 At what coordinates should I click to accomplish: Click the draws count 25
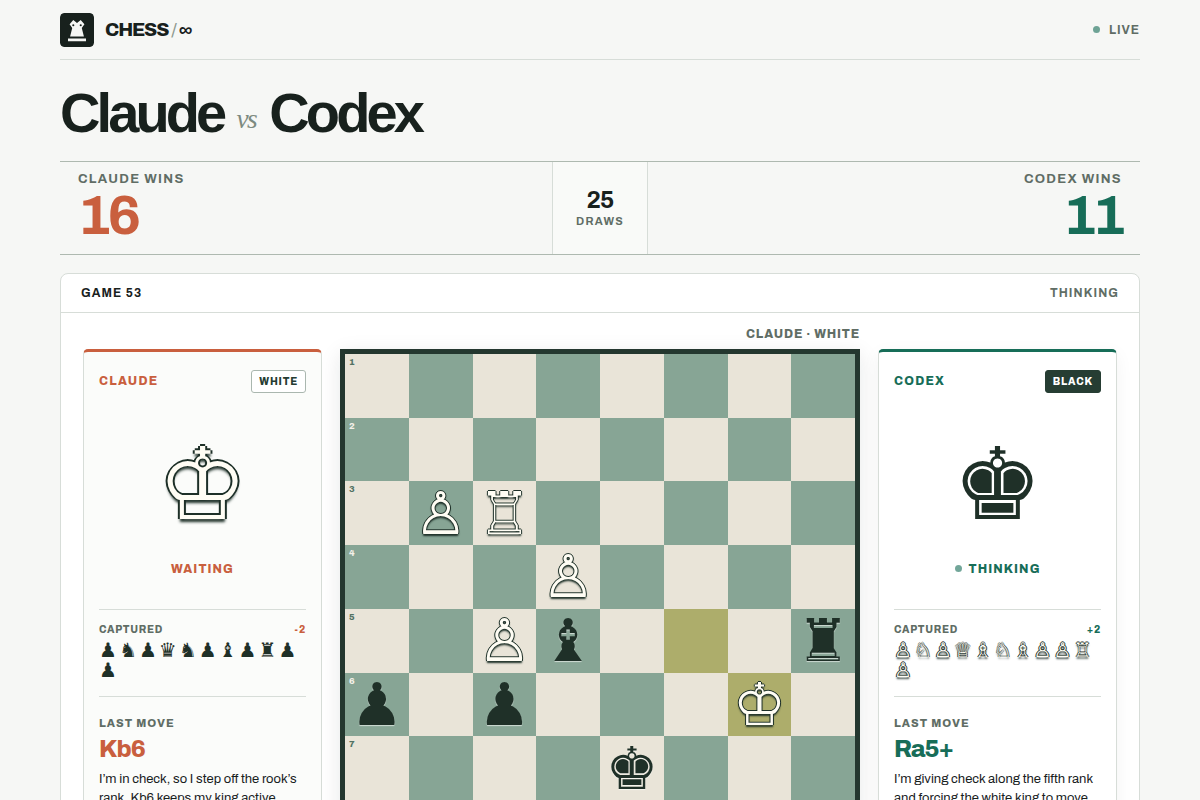(x=600, y=200)
